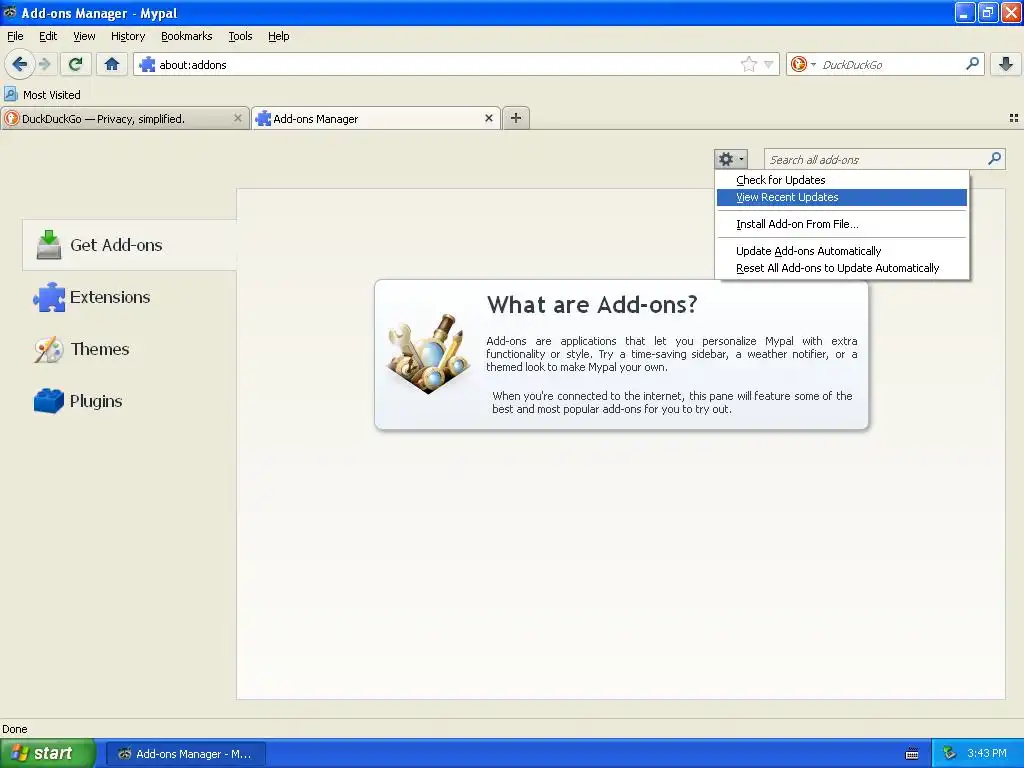Toggle Update Add-ons Automatically

(x=842, y=251)
